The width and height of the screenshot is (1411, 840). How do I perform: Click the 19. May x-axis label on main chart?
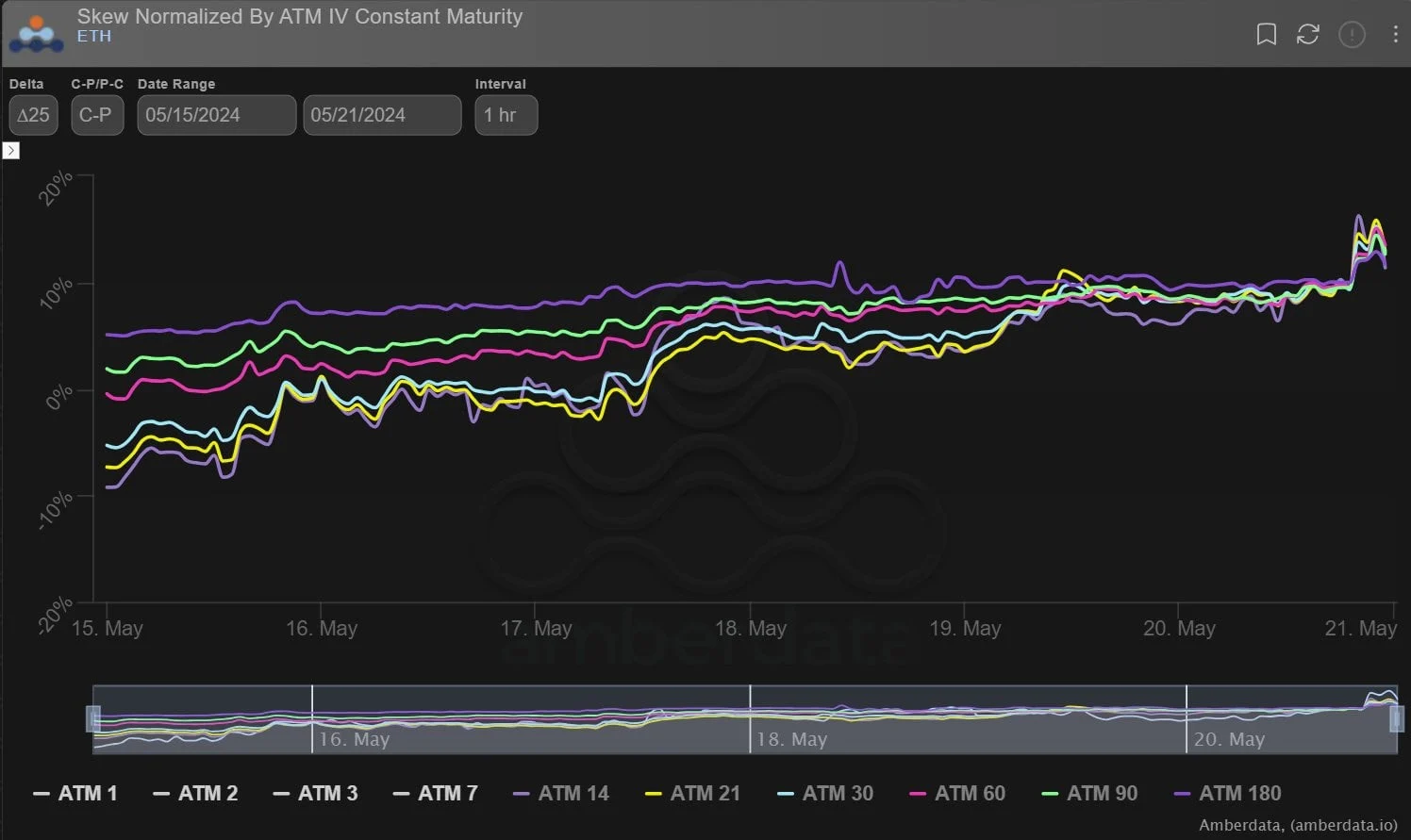pos(965,628)
